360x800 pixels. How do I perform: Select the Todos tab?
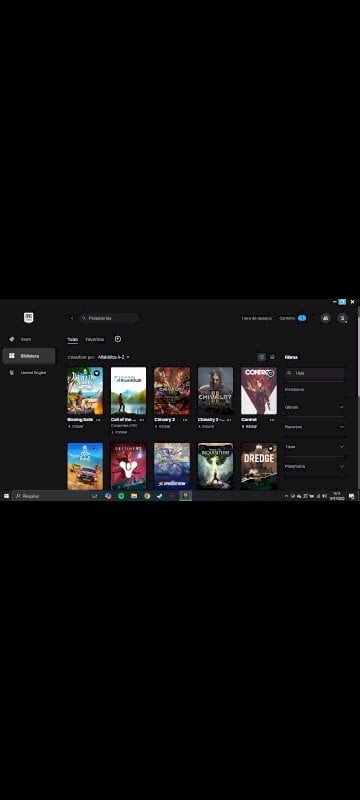(x=73, y=339)
